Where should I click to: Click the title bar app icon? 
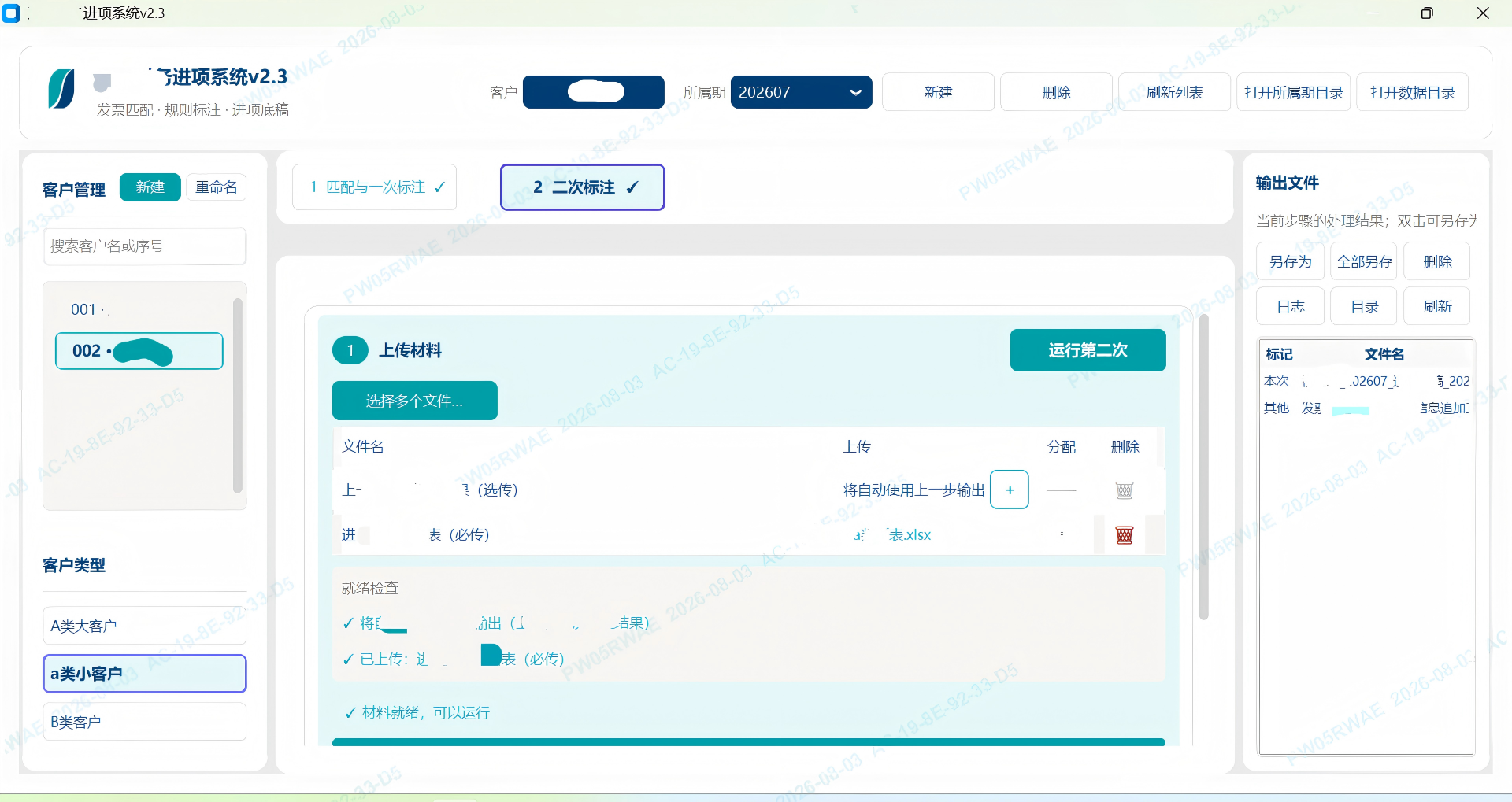click(x=11, y=13)
